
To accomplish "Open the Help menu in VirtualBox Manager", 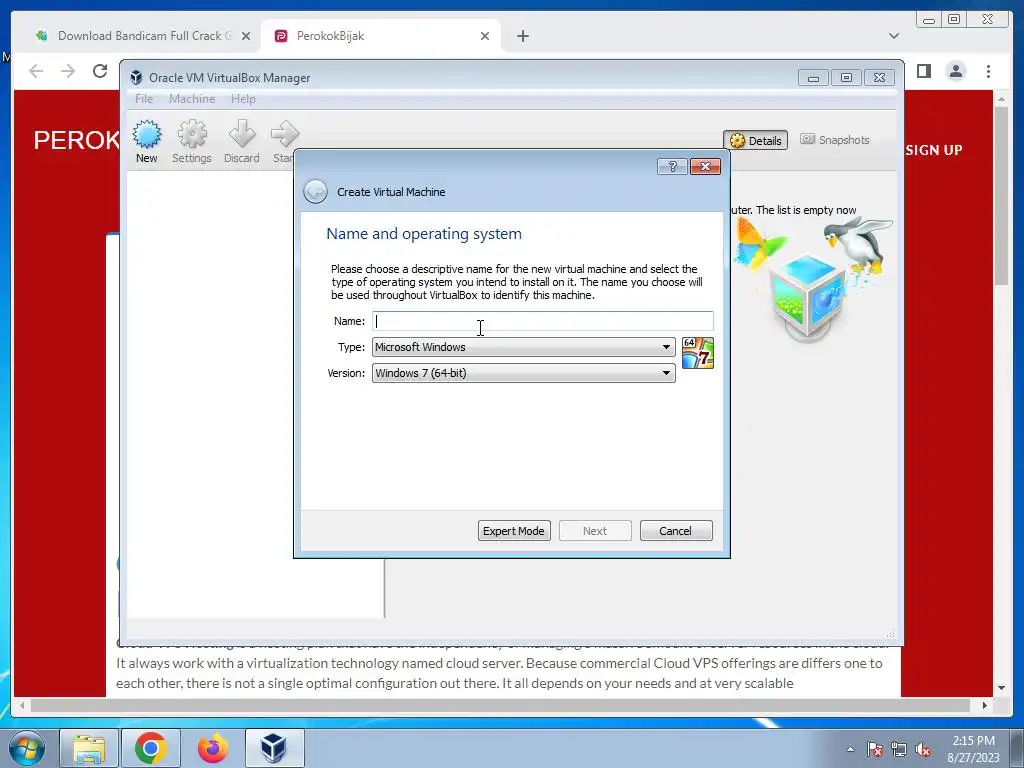I will coord(243,99).
